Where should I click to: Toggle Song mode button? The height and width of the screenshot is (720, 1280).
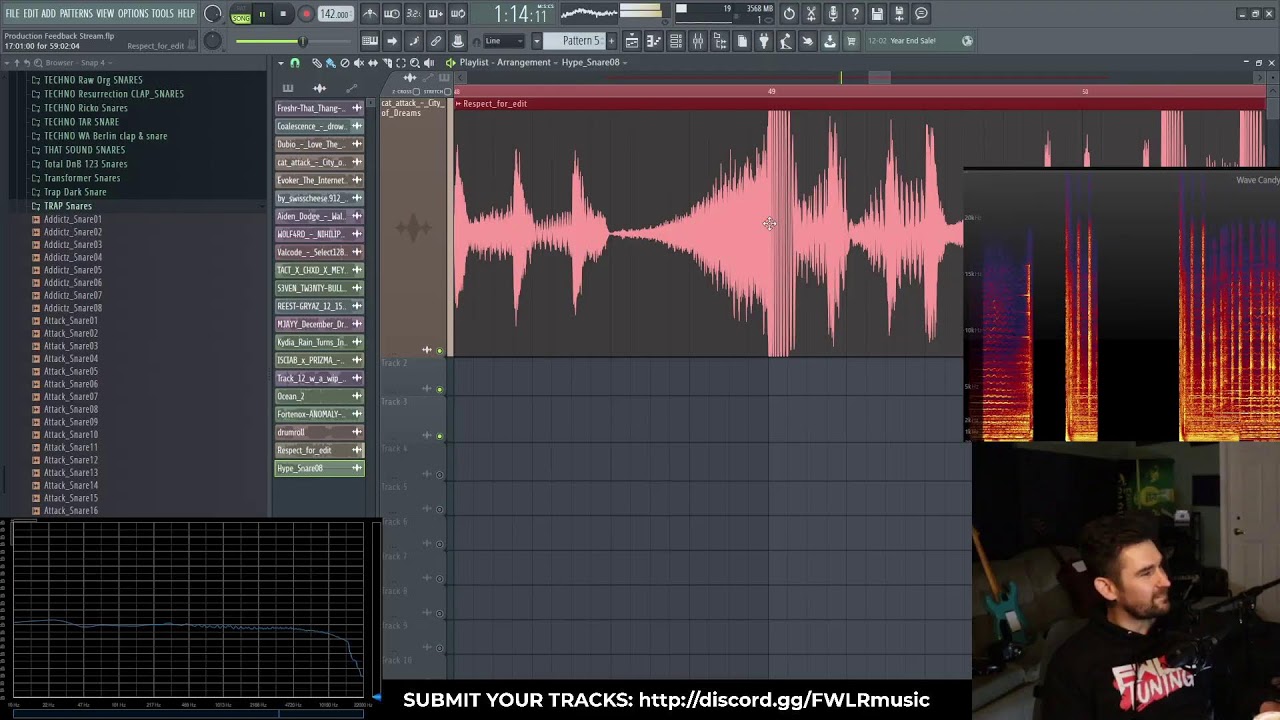point(241,18)
